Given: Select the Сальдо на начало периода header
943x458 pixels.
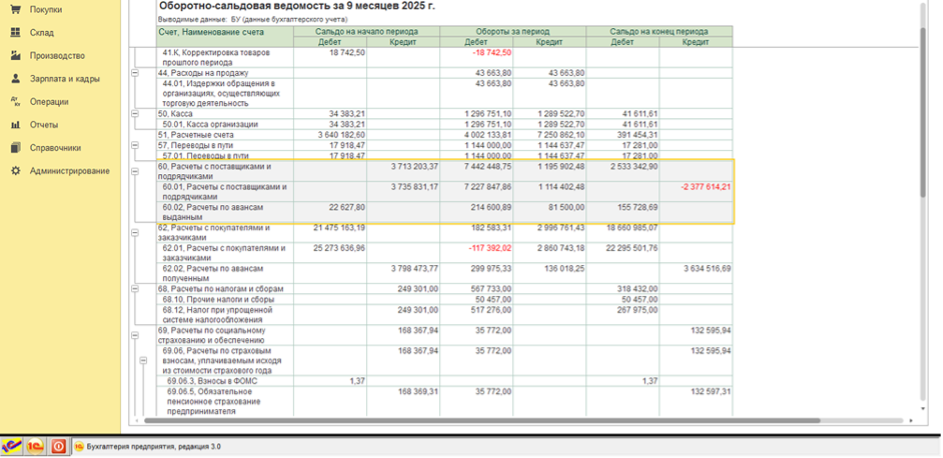Looking at the screenshot, I should [366, 31].
